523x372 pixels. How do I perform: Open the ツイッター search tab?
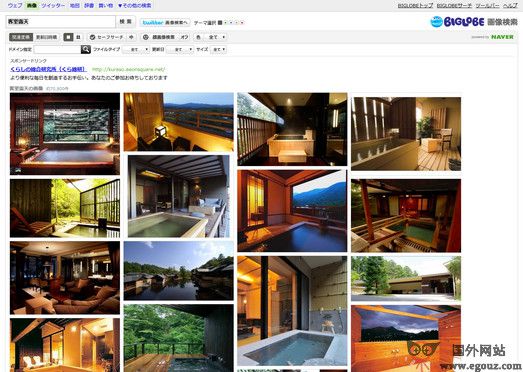[53, 5]
